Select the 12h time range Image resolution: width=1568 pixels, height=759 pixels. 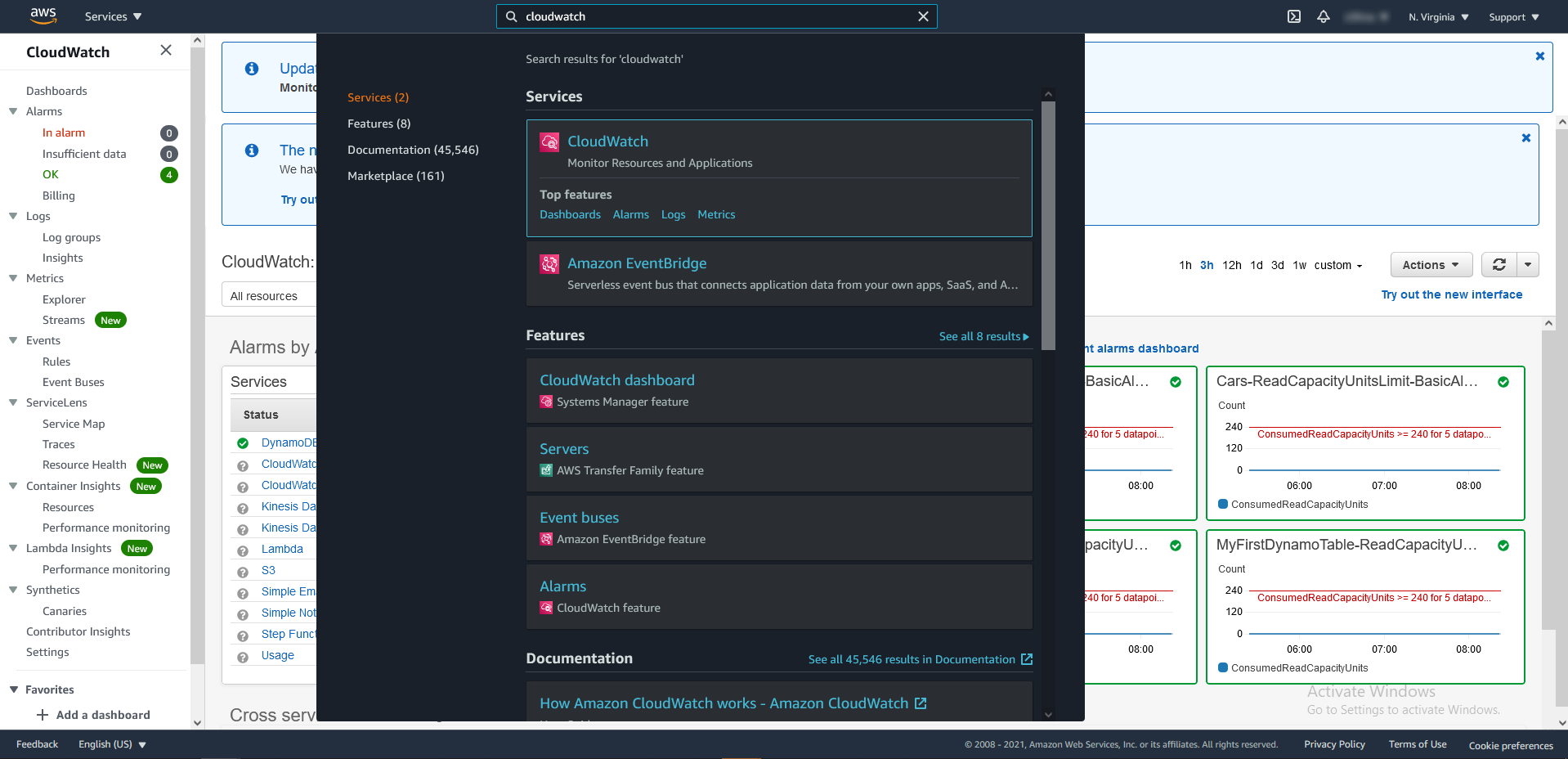coord(1232,265)
